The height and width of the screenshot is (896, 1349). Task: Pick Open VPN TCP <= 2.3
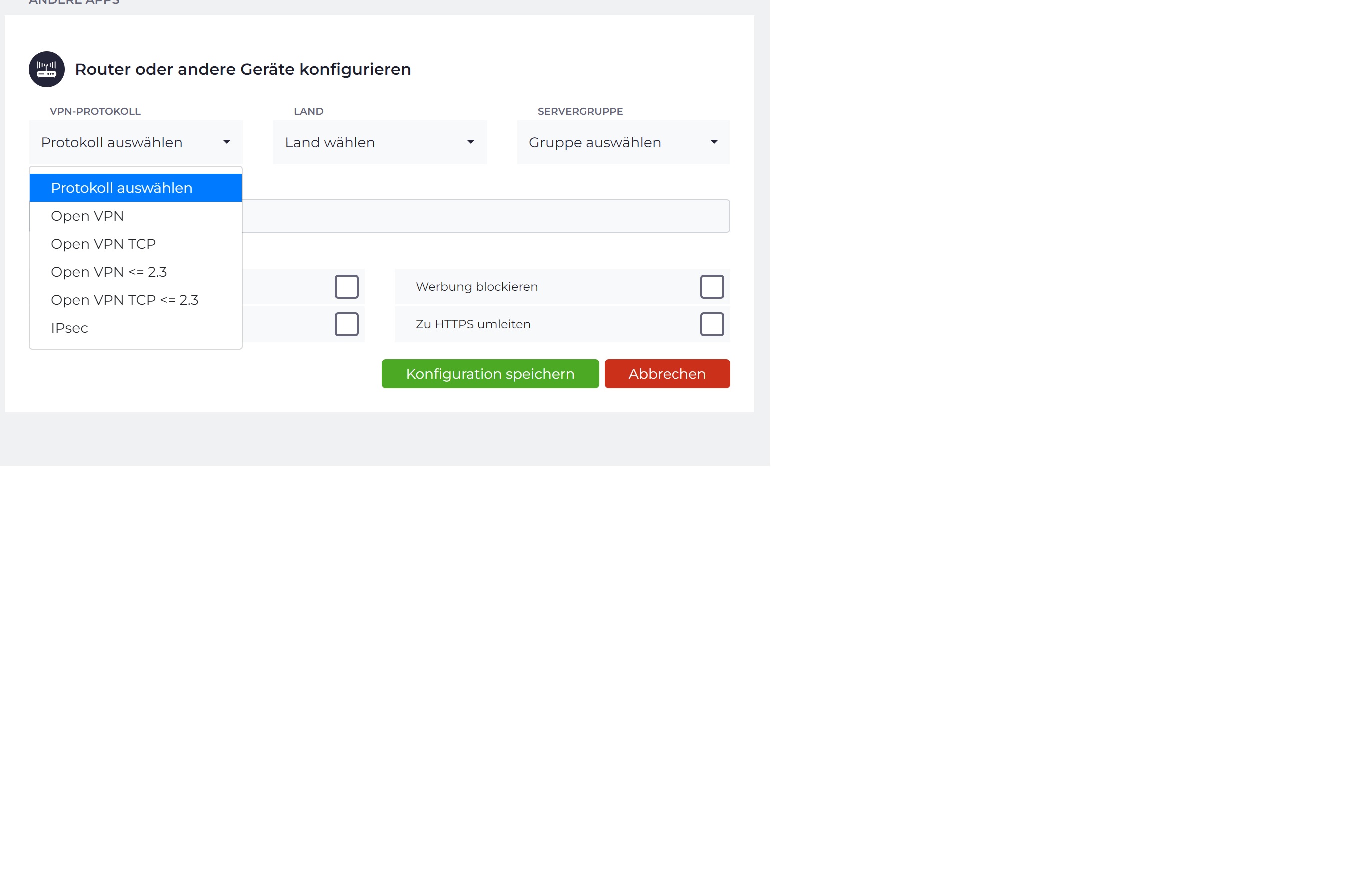click(124, 300)
